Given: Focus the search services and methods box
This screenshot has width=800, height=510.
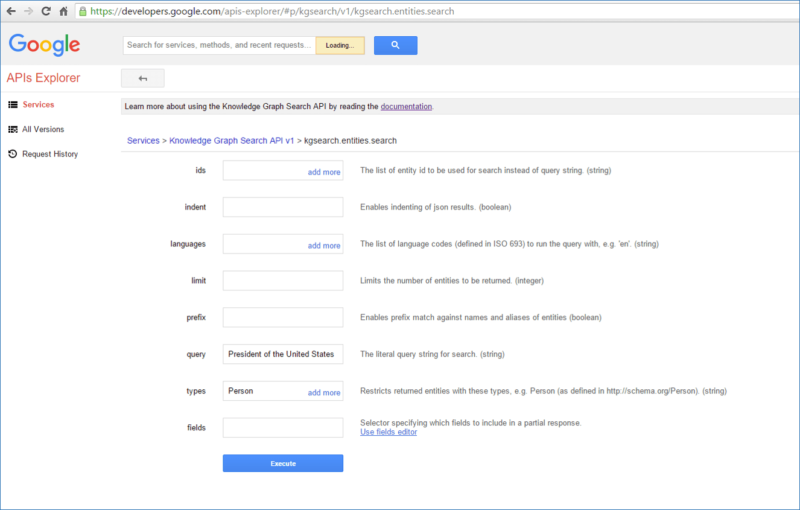Looking at the screenshot, I should coord(219,45).
